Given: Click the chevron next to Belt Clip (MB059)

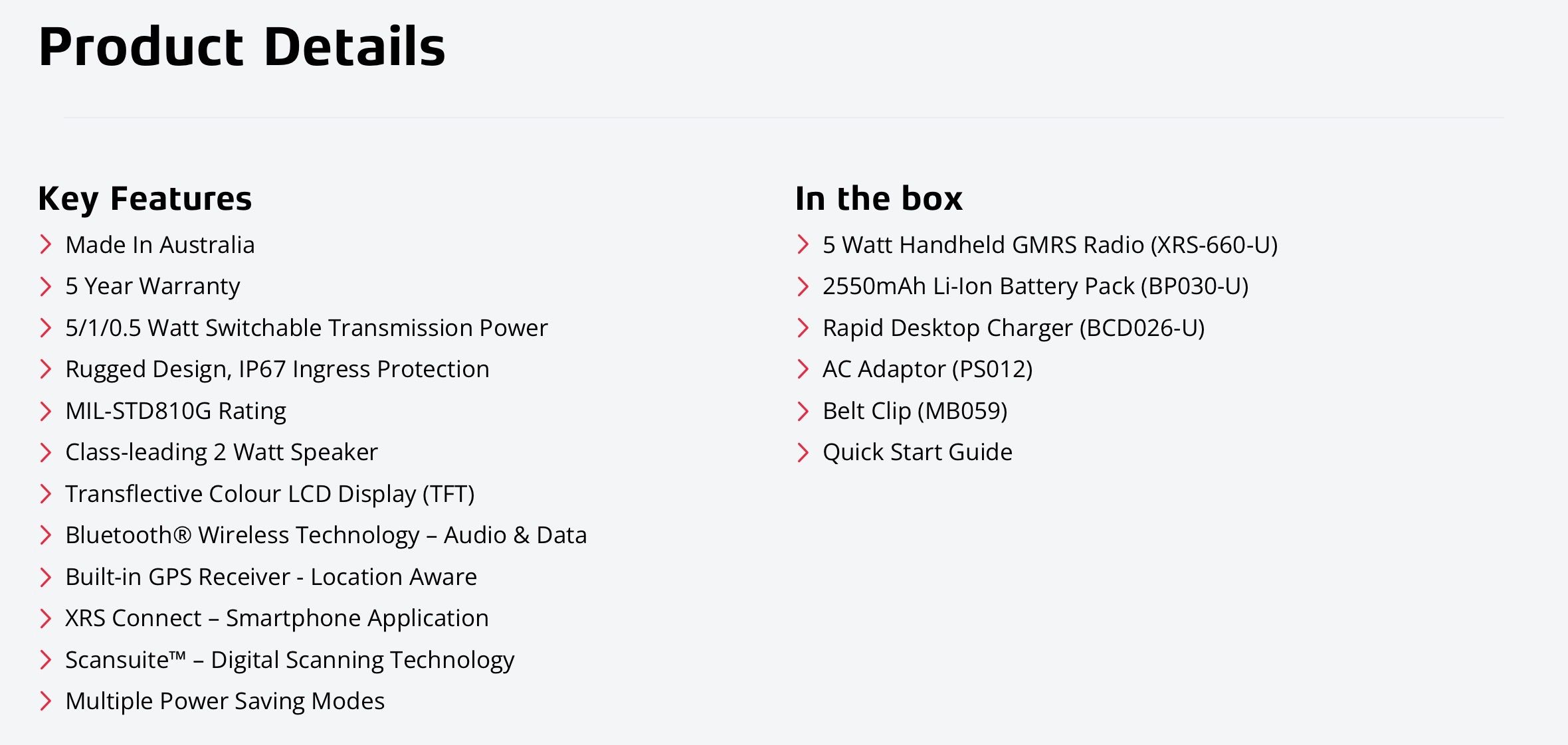Looking at the screenshot, I should 803,411.
